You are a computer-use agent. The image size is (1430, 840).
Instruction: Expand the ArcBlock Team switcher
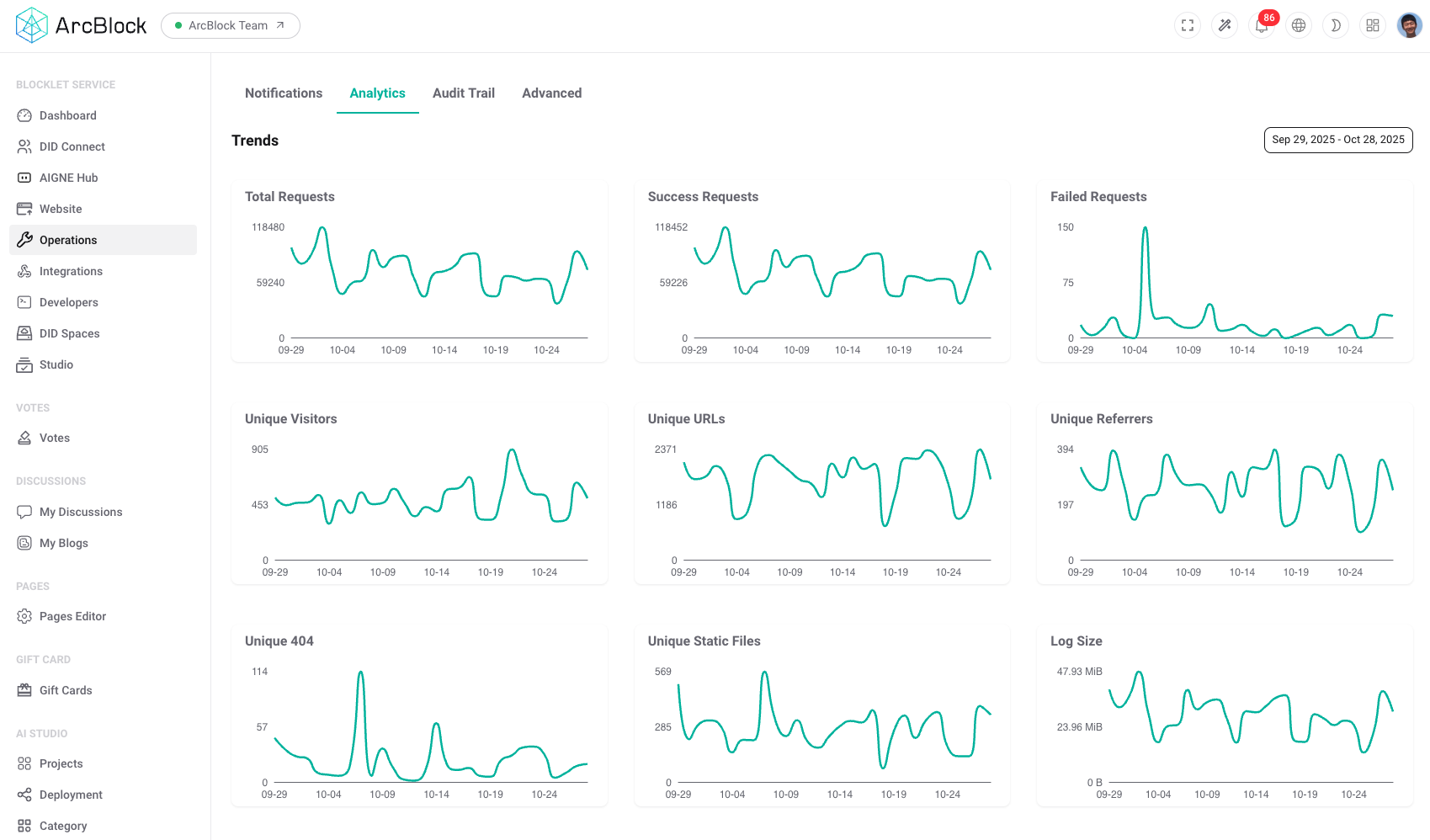click(x=230, y=25)
